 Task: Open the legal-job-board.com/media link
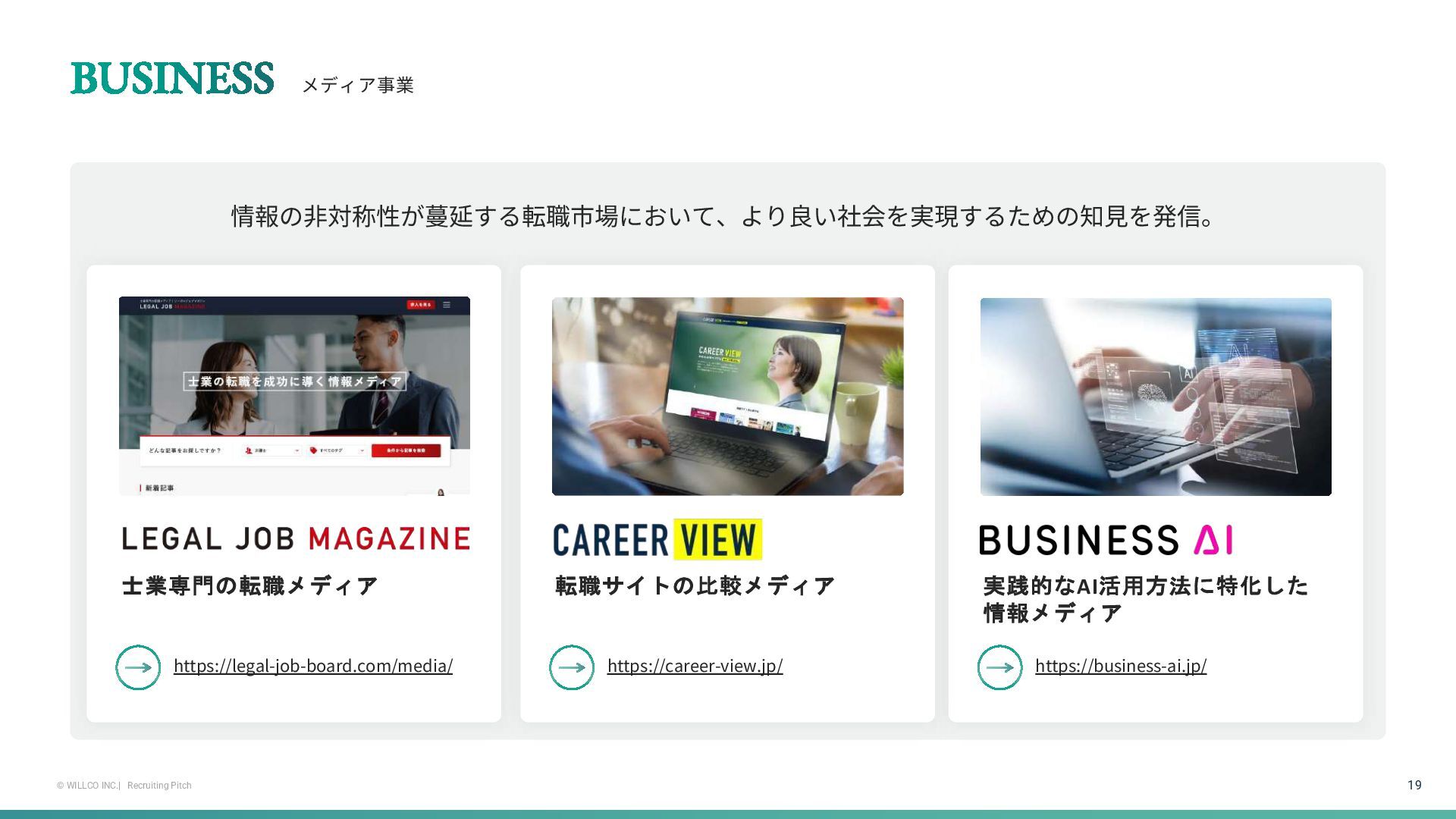(x=313, y=666)
